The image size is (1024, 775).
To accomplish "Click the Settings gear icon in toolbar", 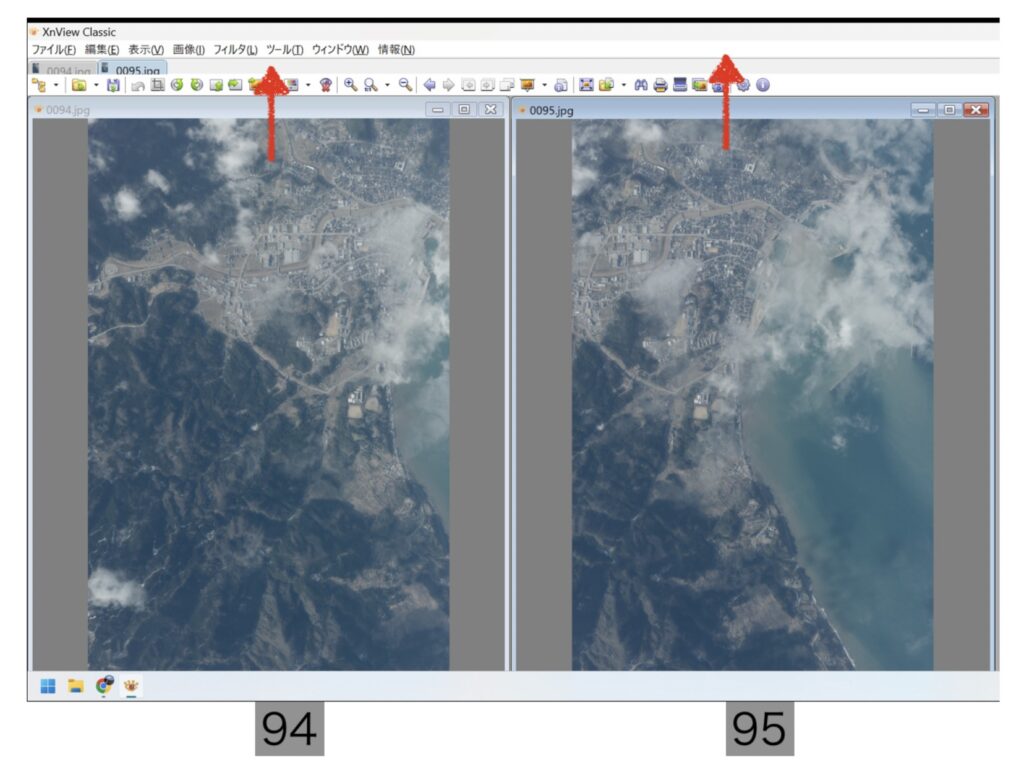I will coord(743,86).
